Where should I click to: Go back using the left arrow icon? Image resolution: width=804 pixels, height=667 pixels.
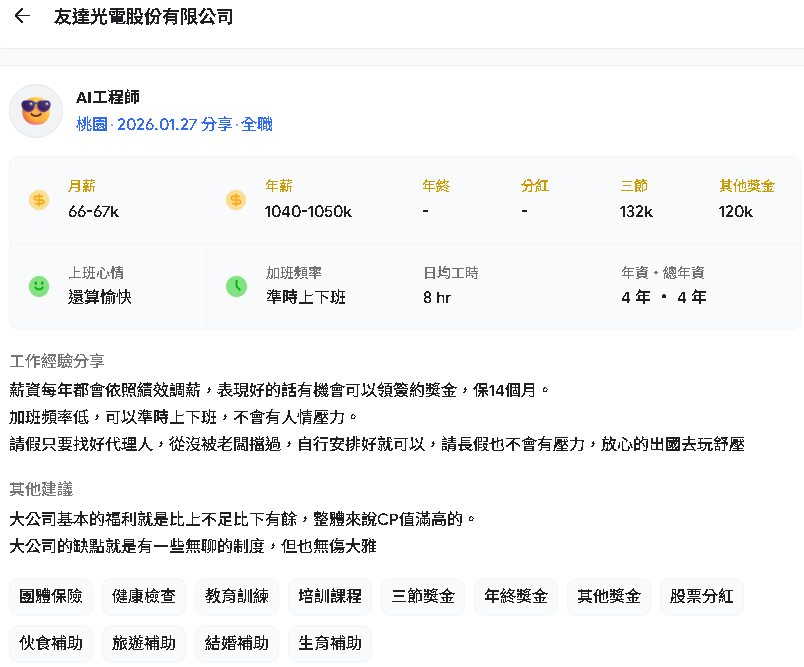click(22, 16)
